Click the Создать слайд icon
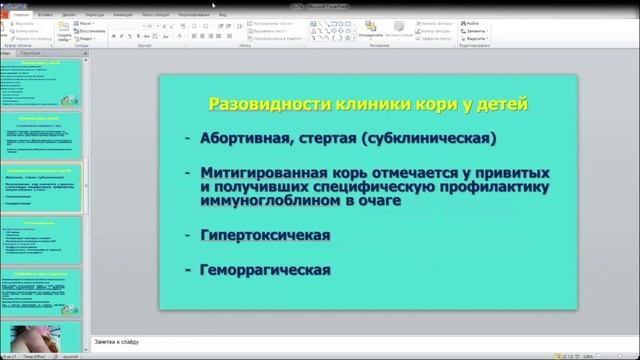This screenshot has width=640, height=360. pyautogui.click(x=64, y=27)
